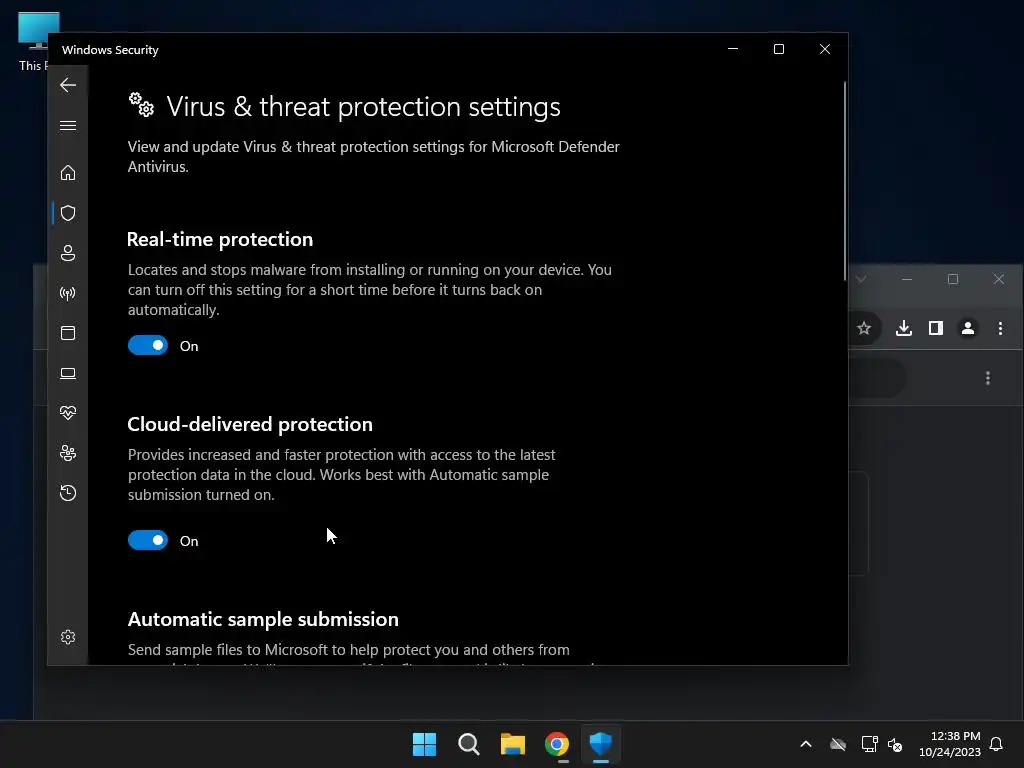Go to the Home section
The image size is (1024, 768).
[x=68, y=172]
